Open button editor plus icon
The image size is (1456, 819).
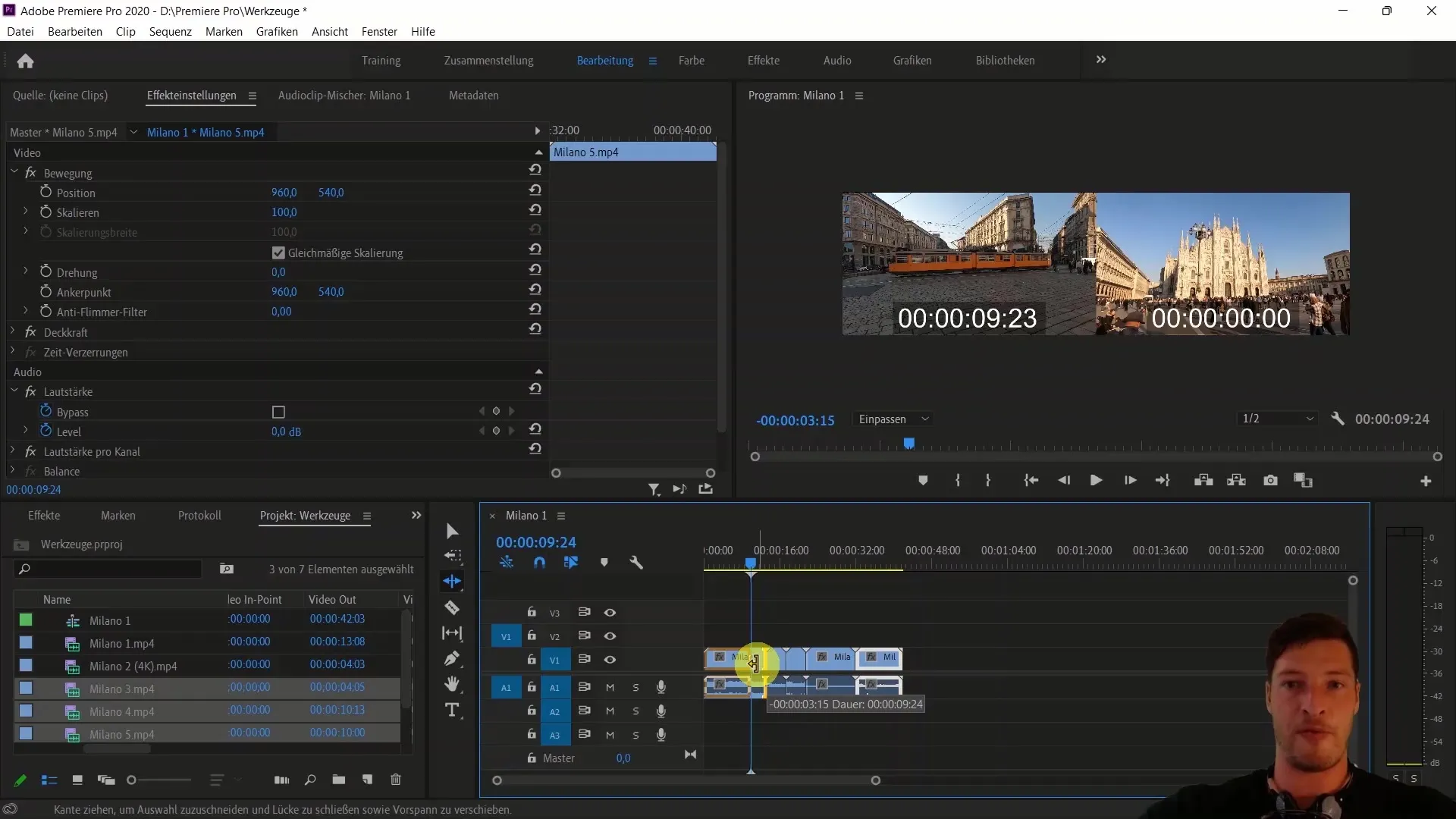(x=1426, y=481)
